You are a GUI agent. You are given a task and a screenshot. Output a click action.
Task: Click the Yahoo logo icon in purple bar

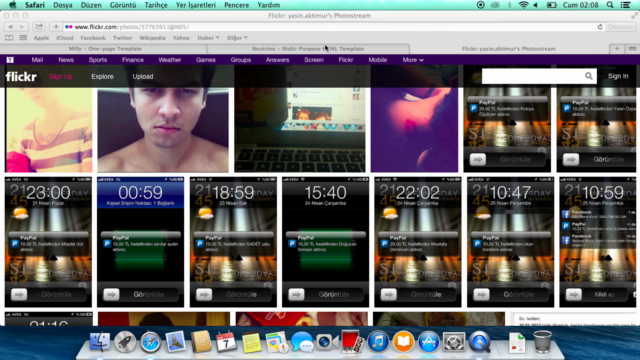[10, 60]
